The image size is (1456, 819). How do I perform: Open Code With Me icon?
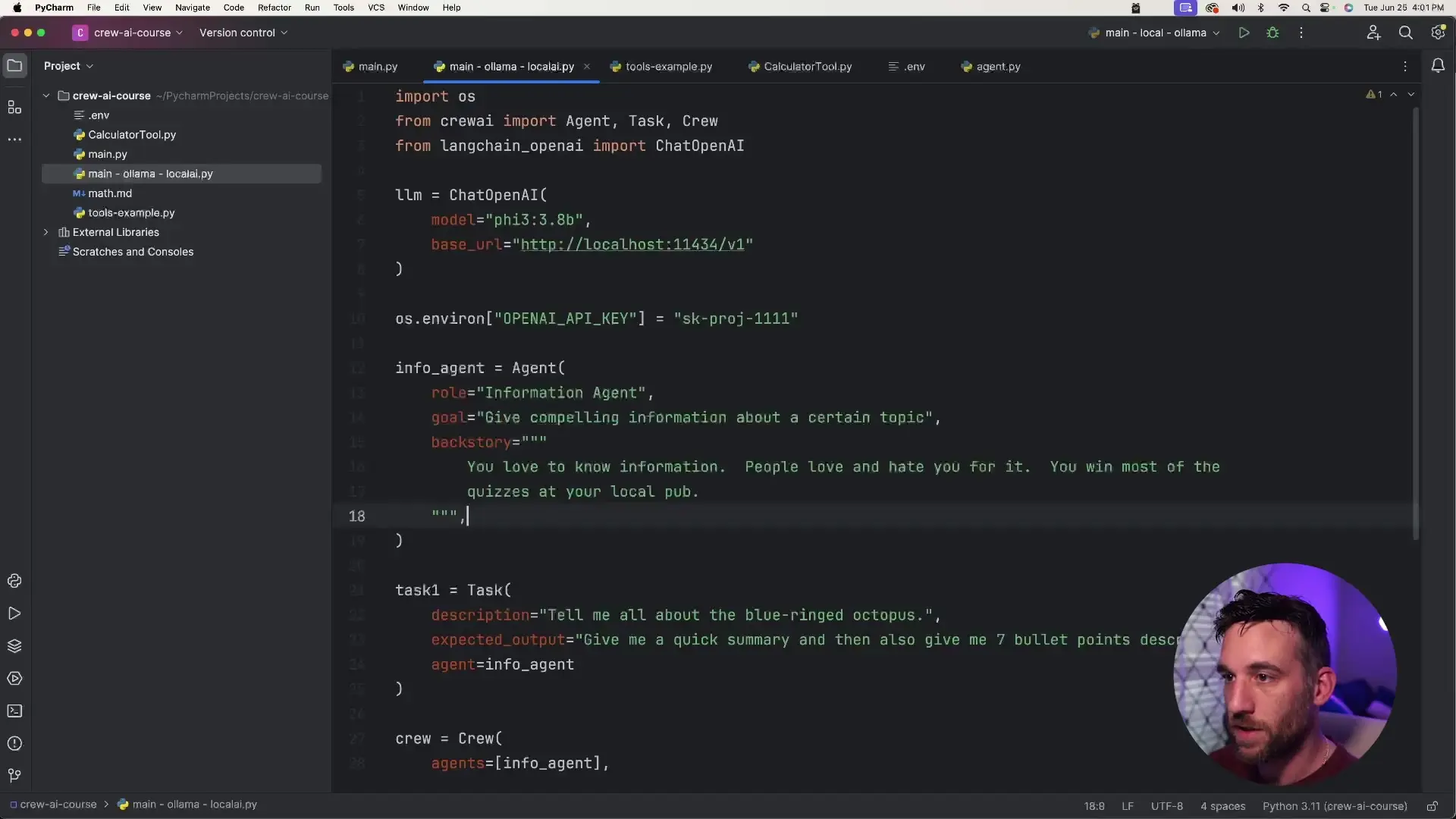(1373, 33)
